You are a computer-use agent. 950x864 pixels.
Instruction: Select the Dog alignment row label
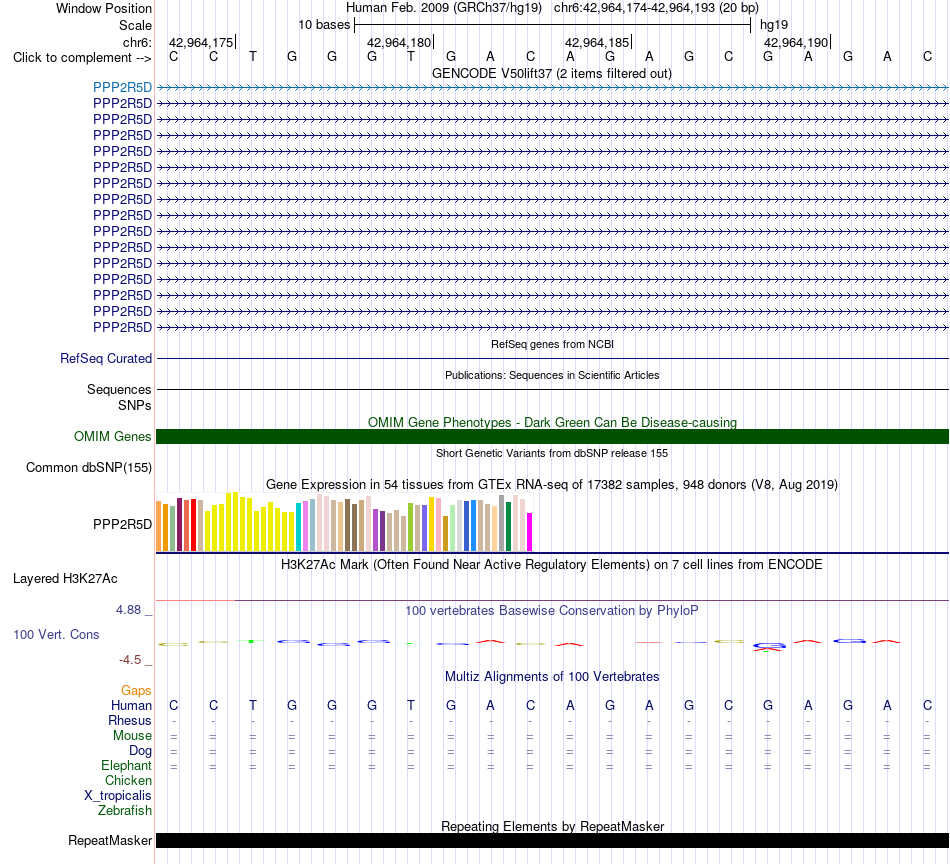[x=140, y=751]
